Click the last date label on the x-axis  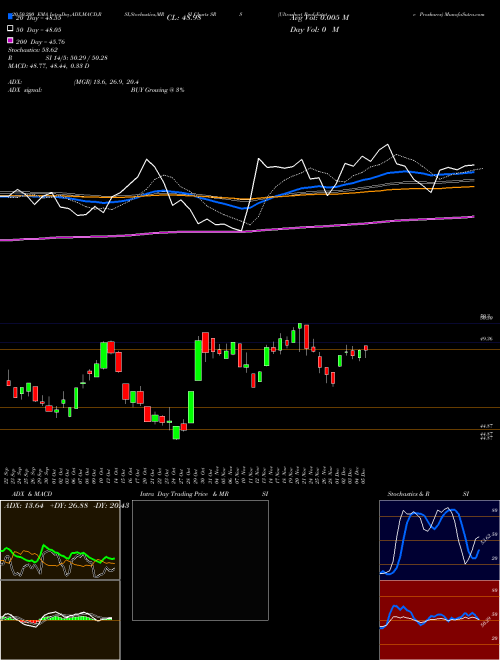pos(363,475)
